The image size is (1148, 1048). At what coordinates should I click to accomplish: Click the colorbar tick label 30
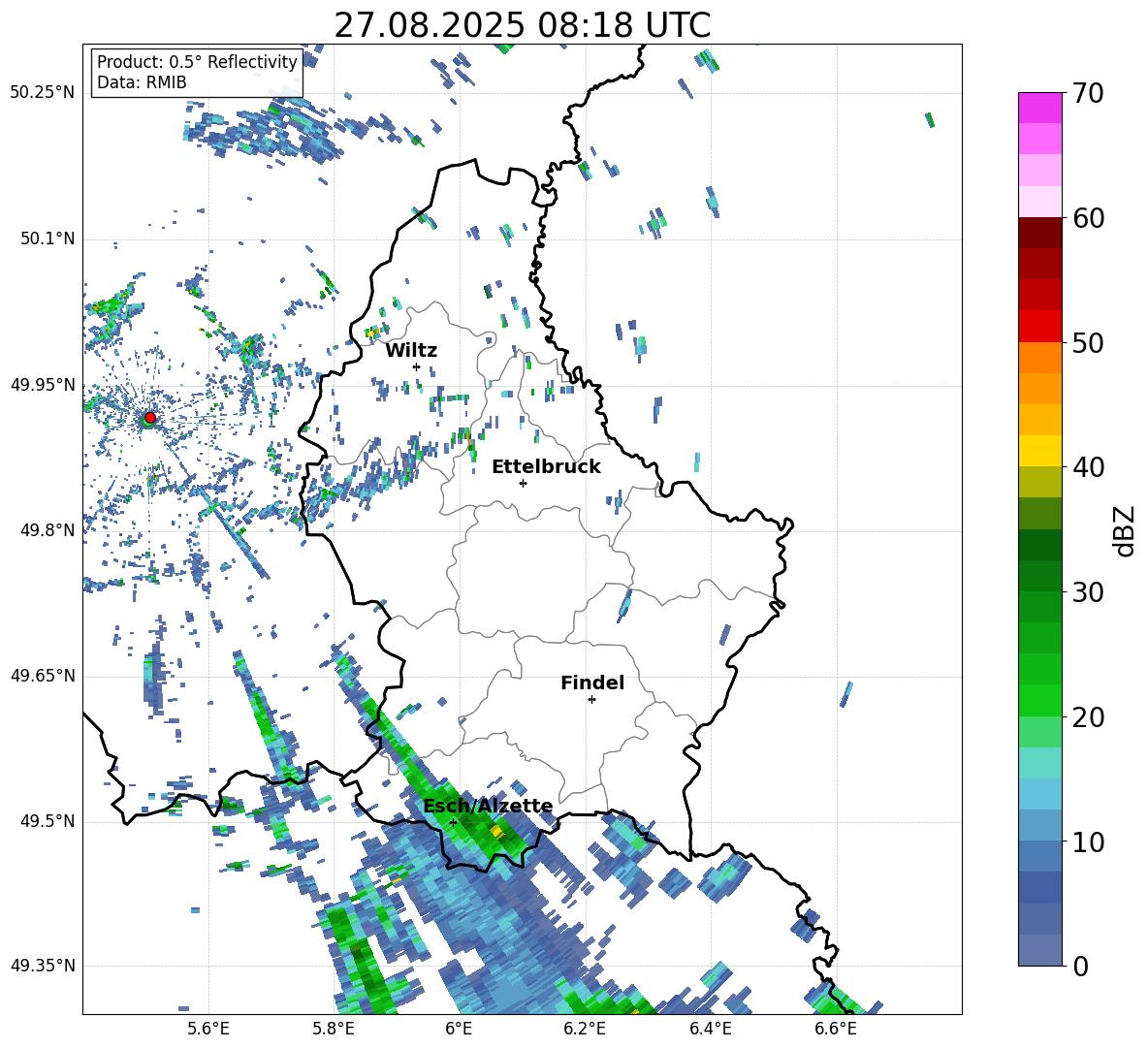click(1088, 592)
